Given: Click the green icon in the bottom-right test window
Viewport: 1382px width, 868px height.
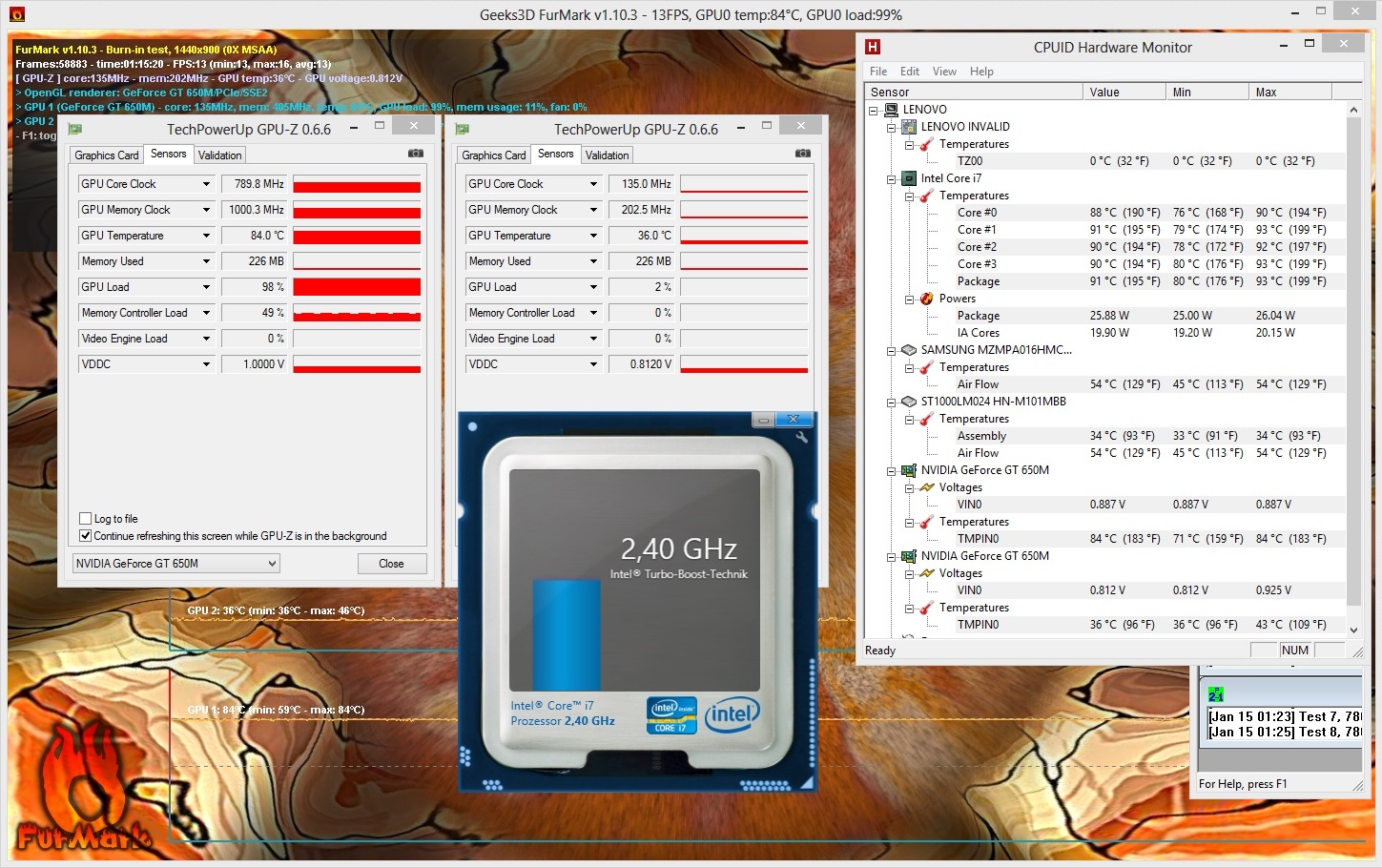Looking at the screenshot, I should point(1215,694).
